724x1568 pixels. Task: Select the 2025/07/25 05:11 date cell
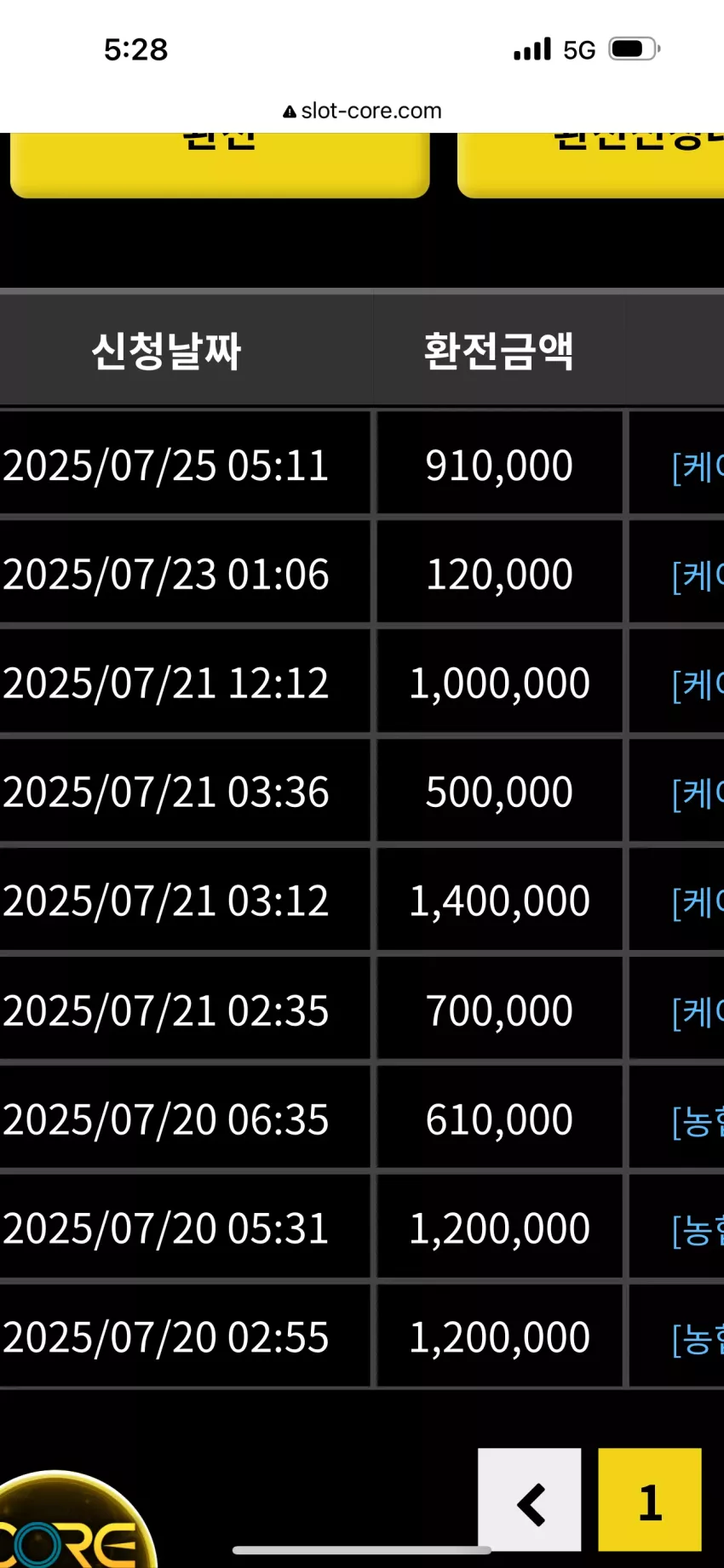click(185, 464)
